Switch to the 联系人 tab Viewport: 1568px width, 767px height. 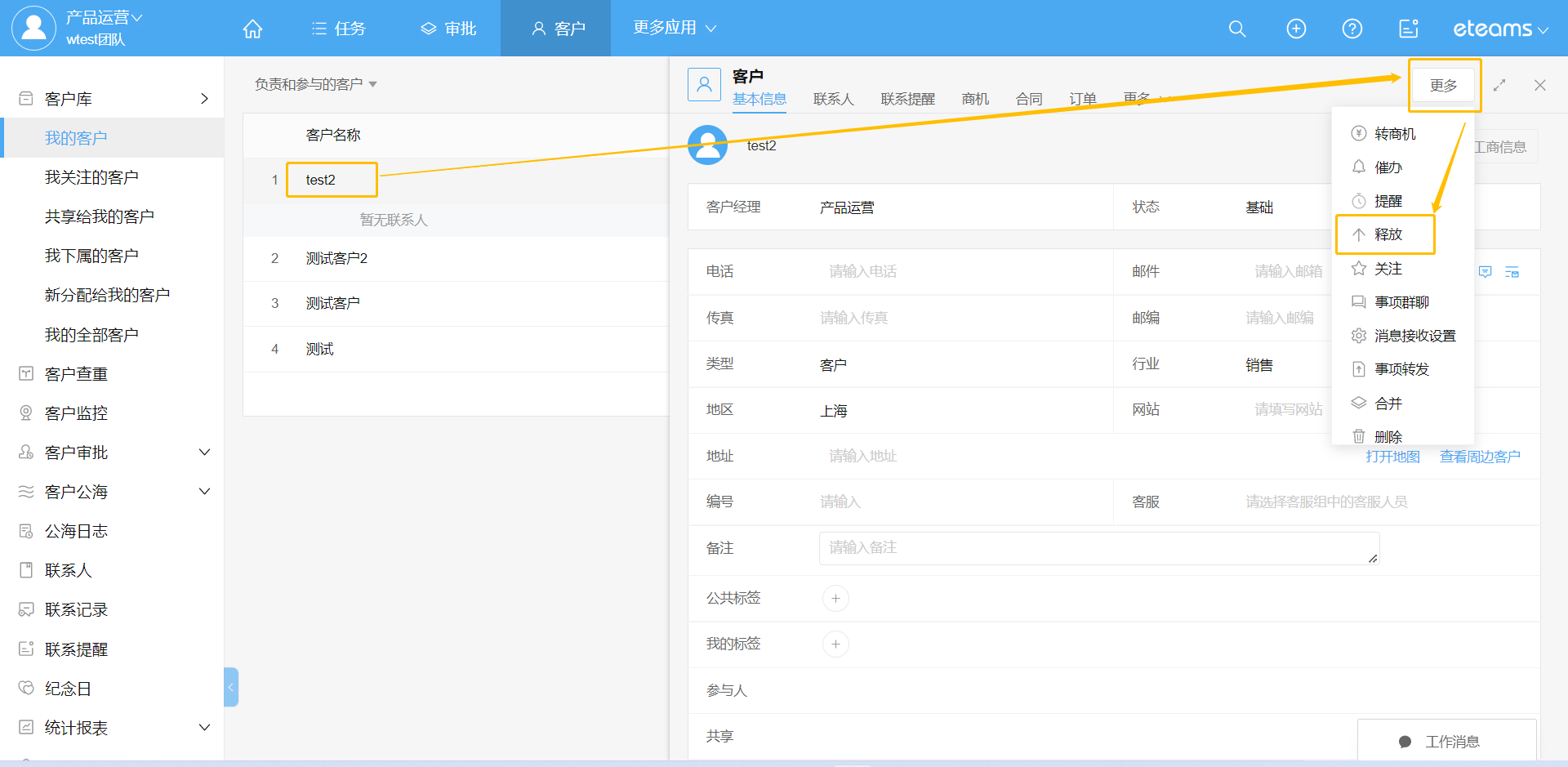[x=833, y=99]
